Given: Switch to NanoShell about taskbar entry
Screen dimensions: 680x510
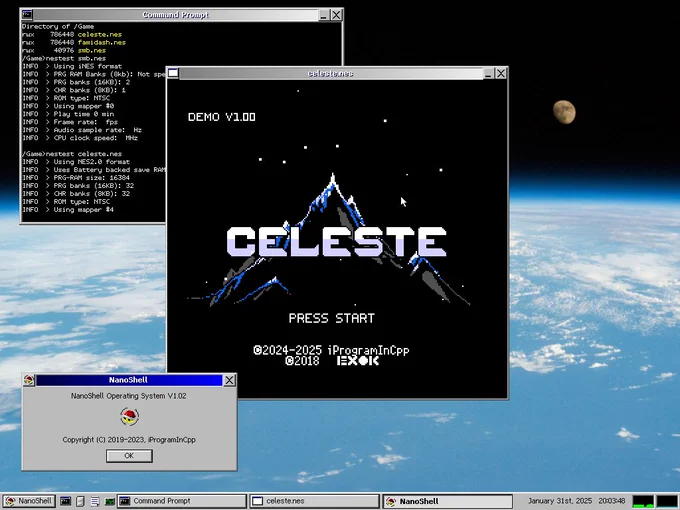Looking at the screenshot, I should [x=448, y=501].
